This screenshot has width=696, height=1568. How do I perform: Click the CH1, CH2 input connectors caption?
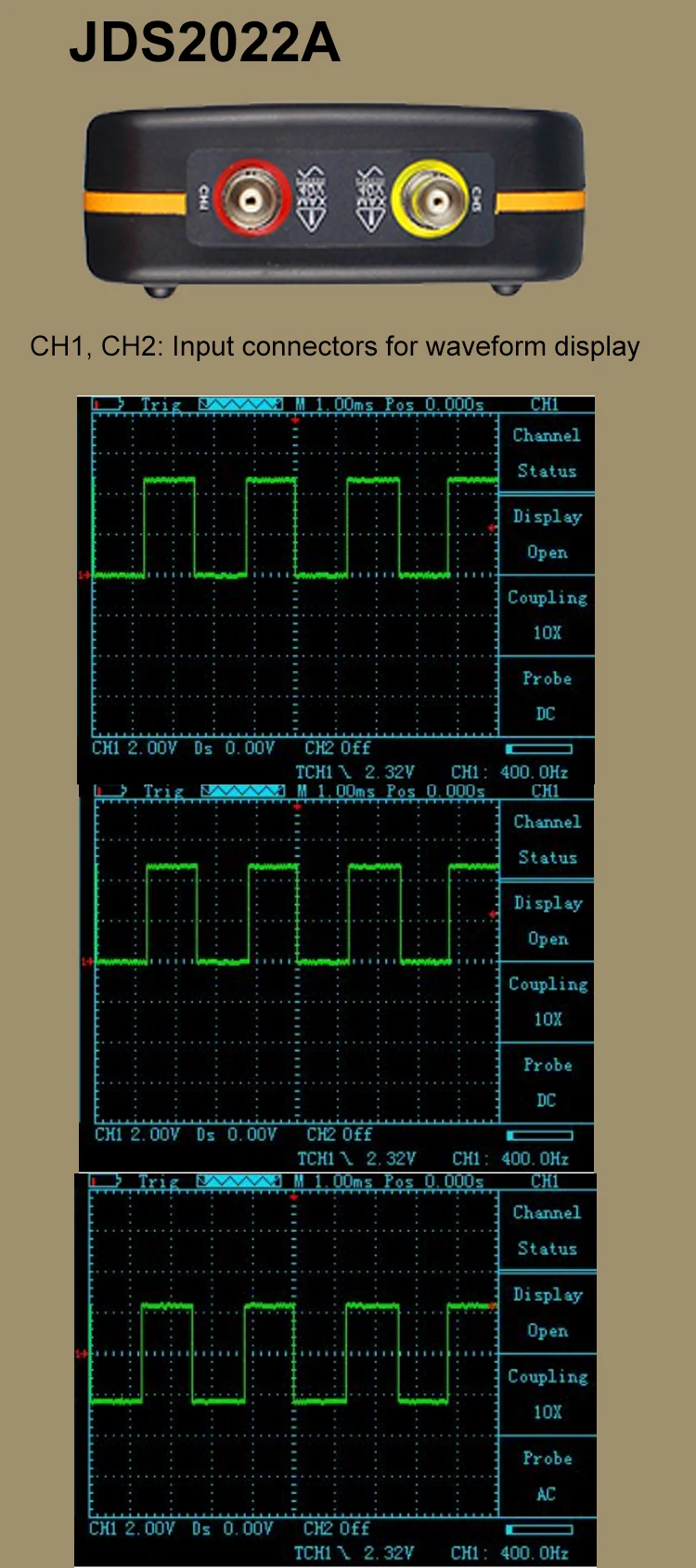335,346
